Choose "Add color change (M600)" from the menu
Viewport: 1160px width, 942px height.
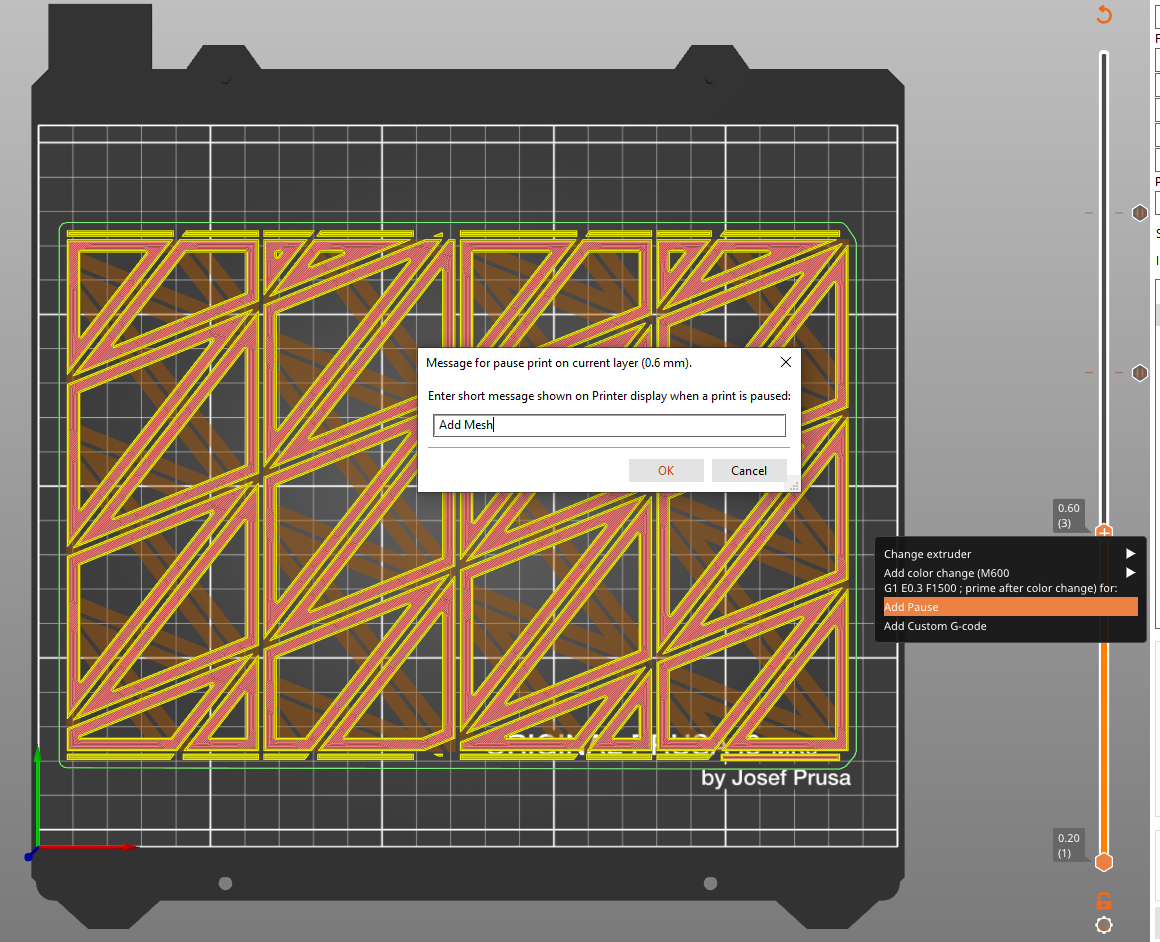click(x=944, y=573)
